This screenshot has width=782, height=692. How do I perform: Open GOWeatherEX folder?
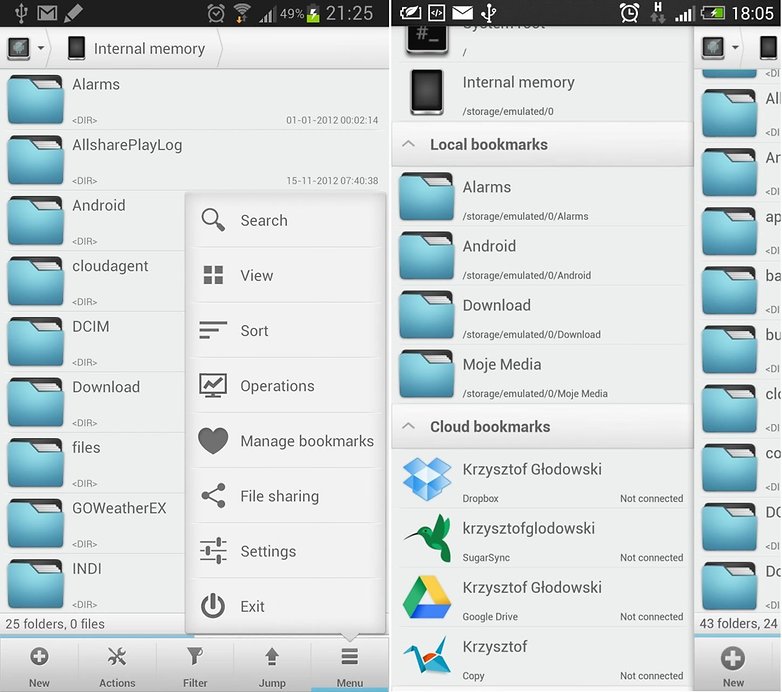click(x=94, y=523)
